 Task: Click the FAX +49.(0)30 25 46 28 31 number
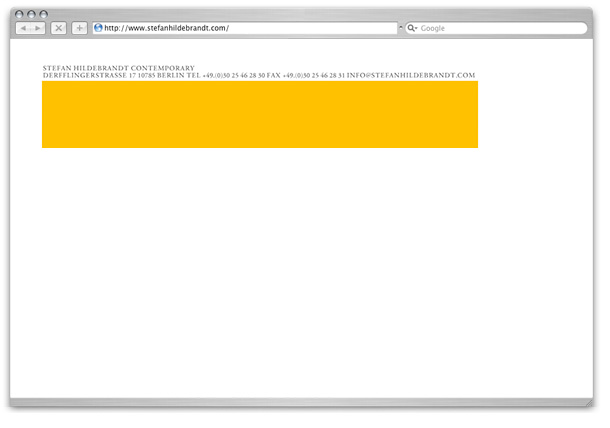click(x=306, y=75)
